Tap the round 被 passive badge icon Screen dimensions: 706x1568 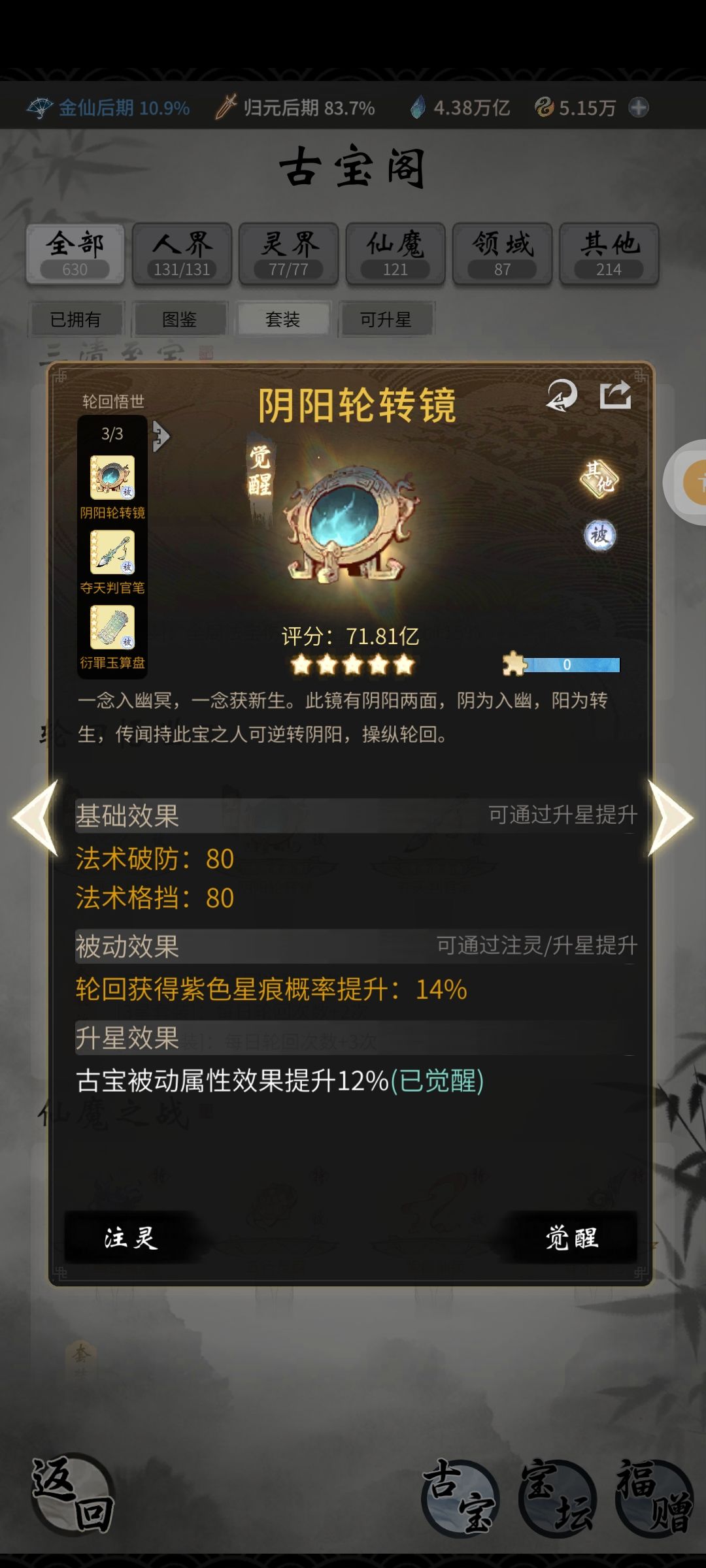599,536
